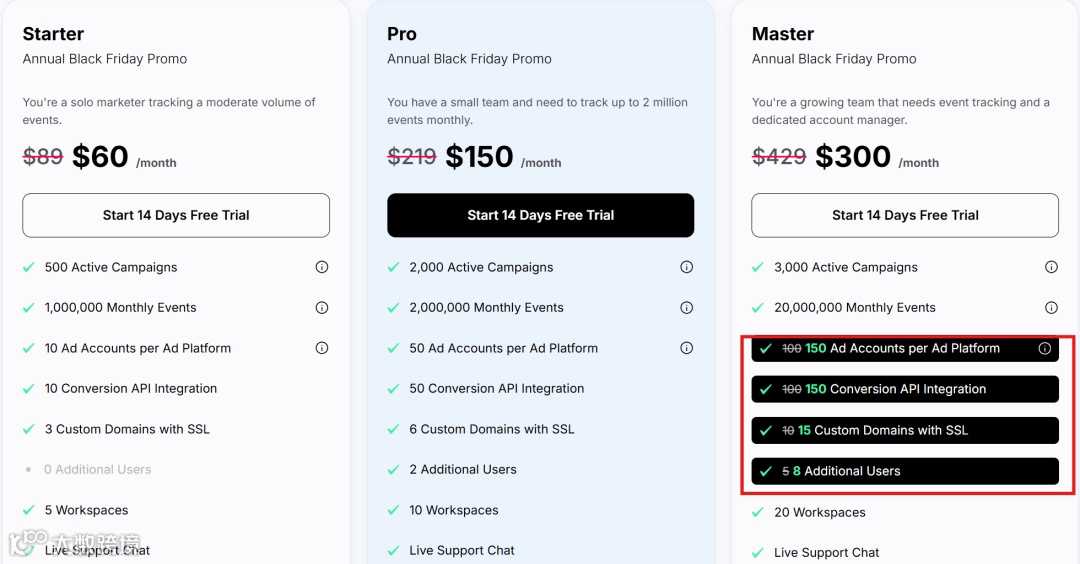Click info icon beside Starter 500 Active Campaigns
1080x564 pixels.
322,267
